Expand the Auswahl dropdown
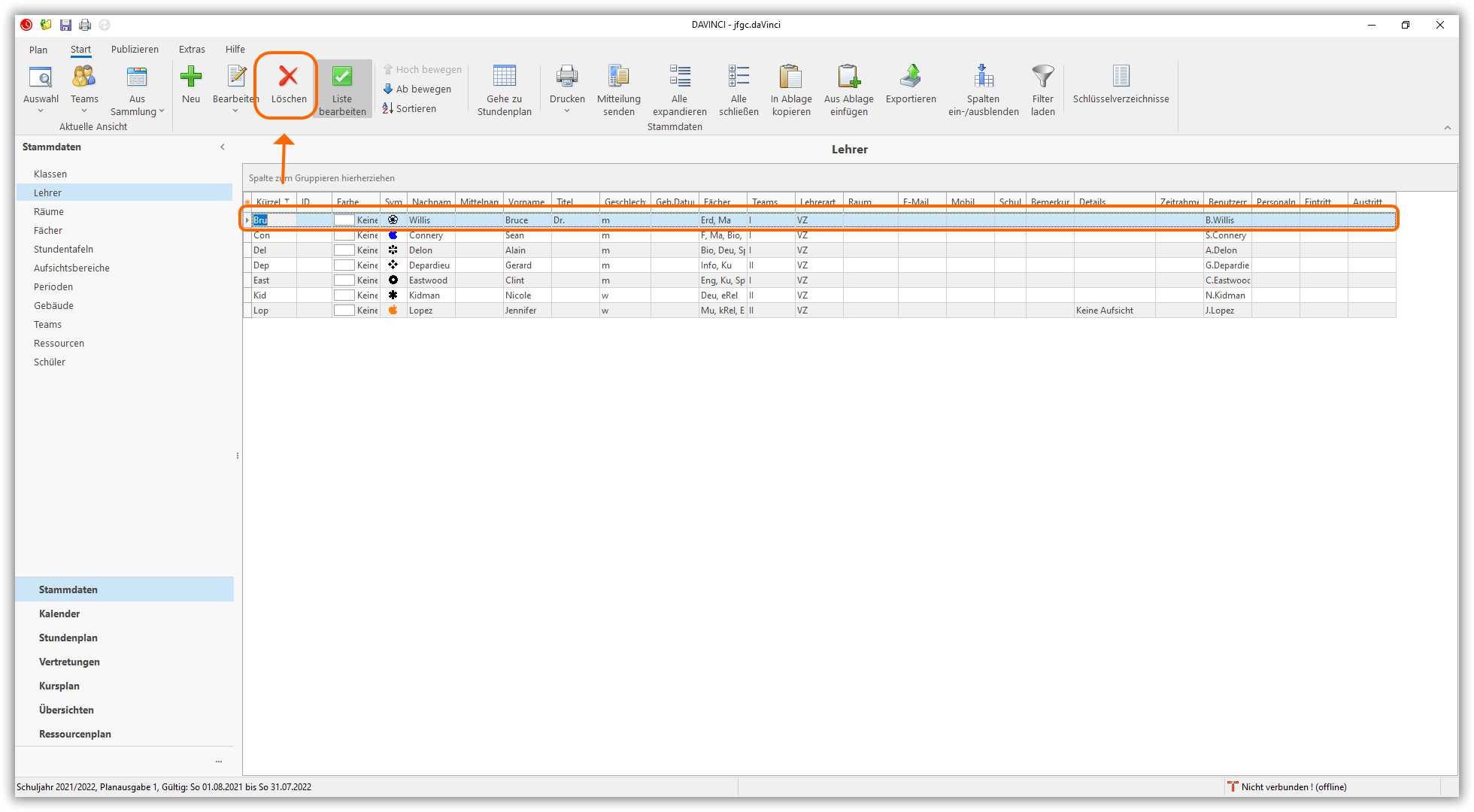The height and width of the screenshot is (812, 1474). point(41,111)
